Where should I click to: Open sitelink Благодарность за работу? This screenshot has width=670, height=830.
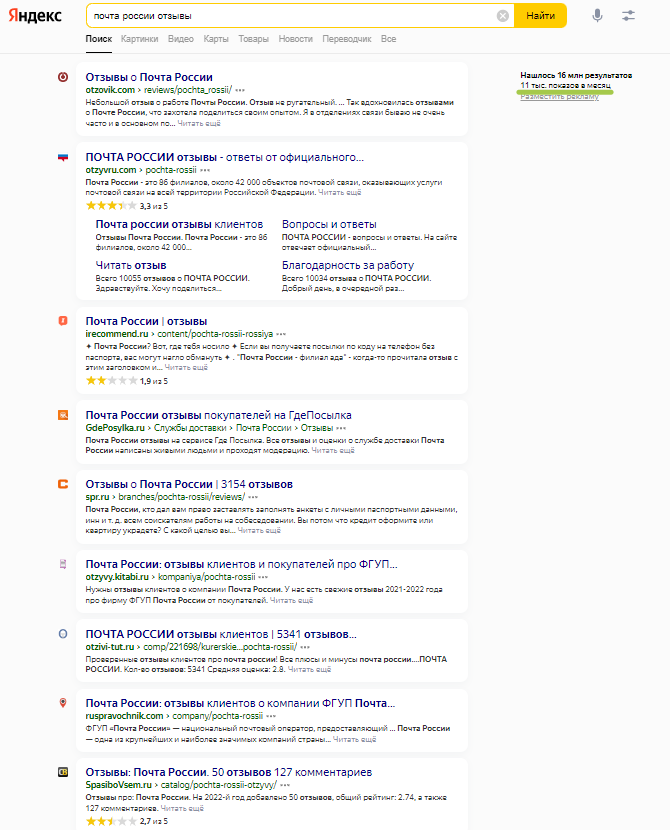point(348,265)
